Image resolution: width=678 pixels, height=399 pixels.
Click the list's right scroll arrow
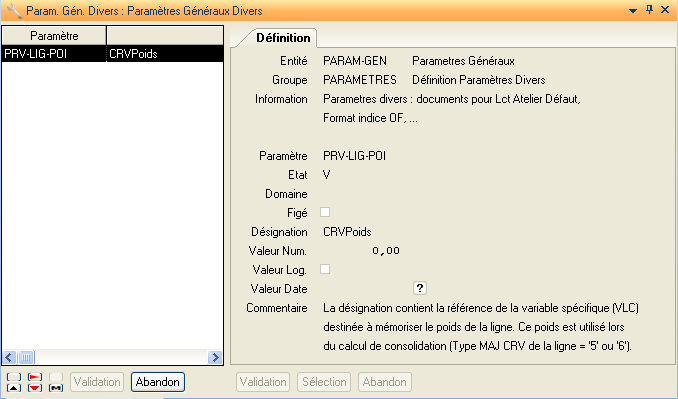[215, 358]
